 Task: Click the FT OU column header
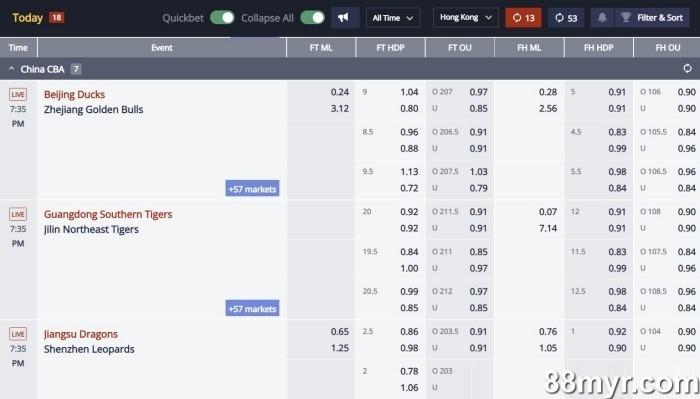pyautogui.click(x=460, y=48)
